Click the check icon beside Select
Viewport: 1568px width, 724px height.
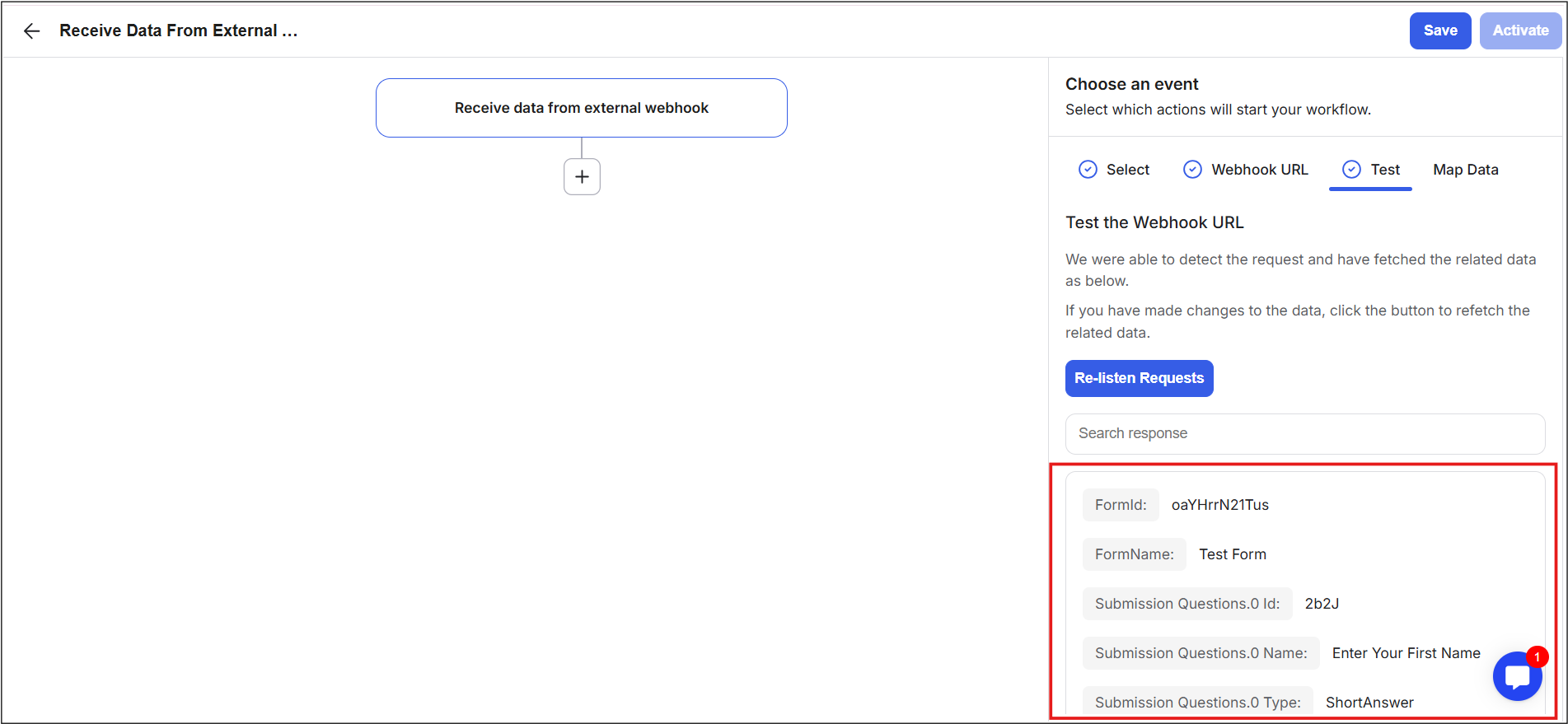[1088, 170]
